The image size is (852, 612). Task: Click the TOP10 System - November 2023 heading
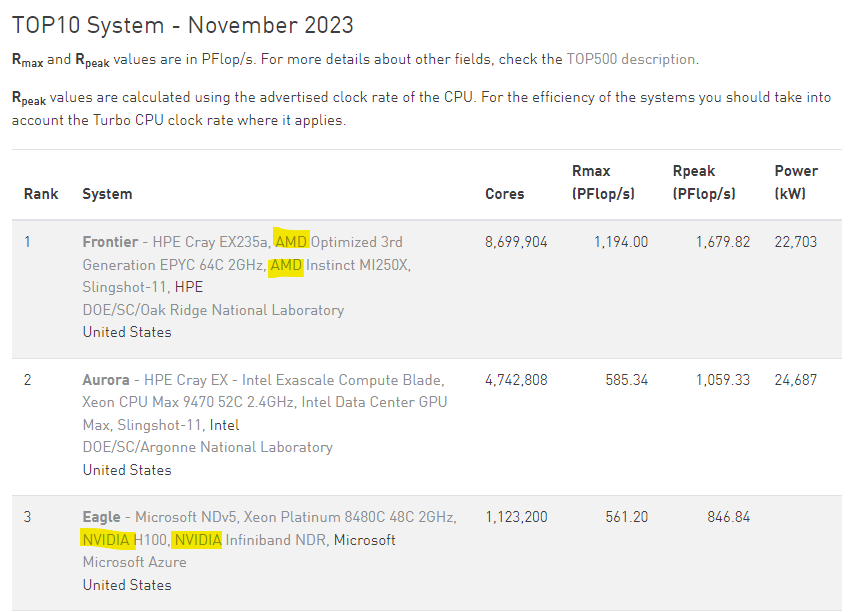(x=182, y=25)
